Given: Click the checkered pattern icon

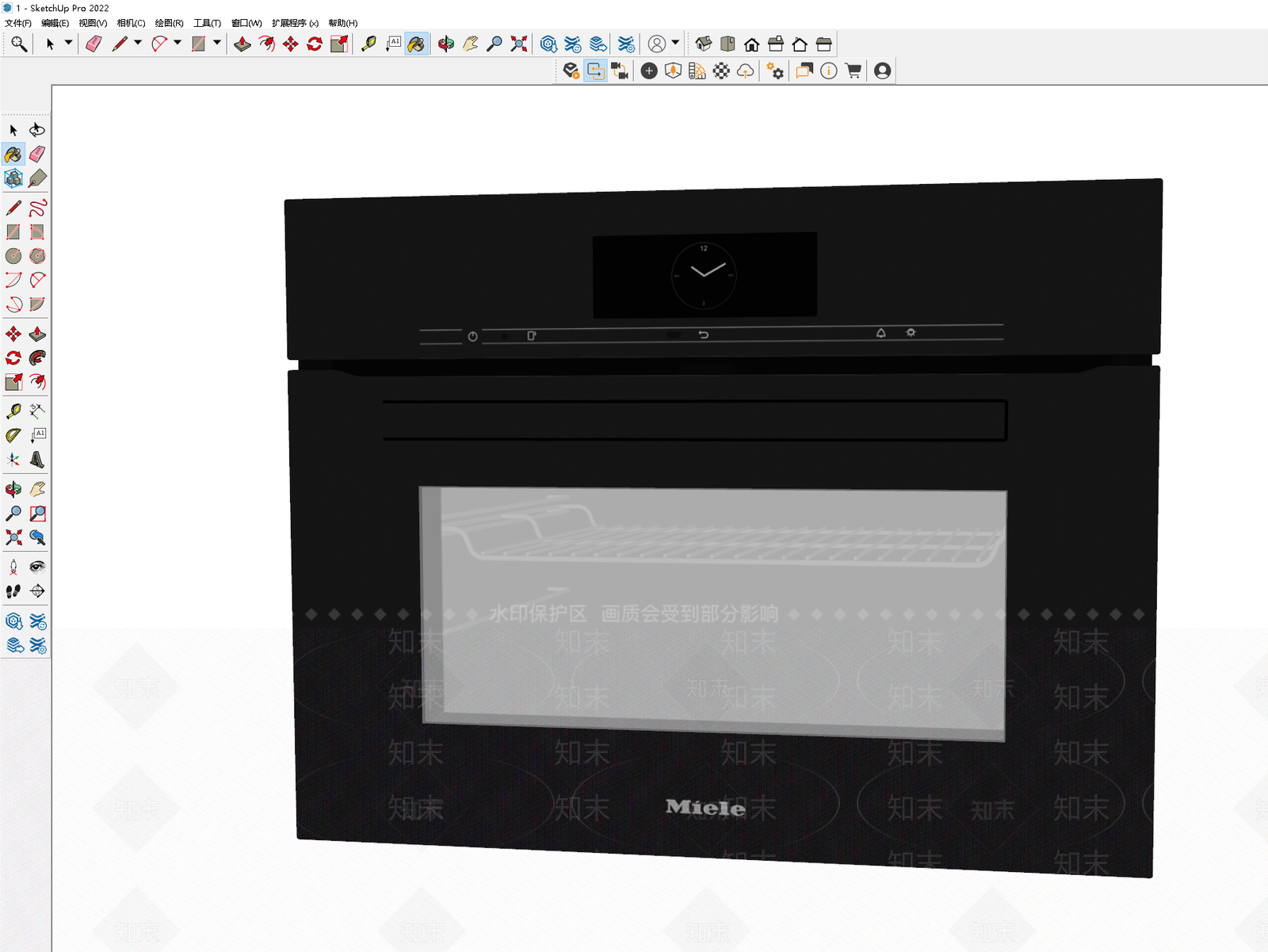Looking at the screenshot, I should 721,71.
